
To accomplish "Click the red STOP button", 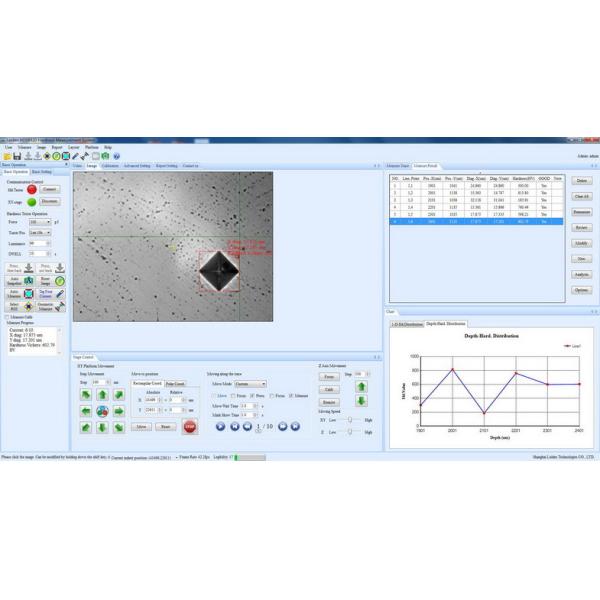I will point(190,427).
